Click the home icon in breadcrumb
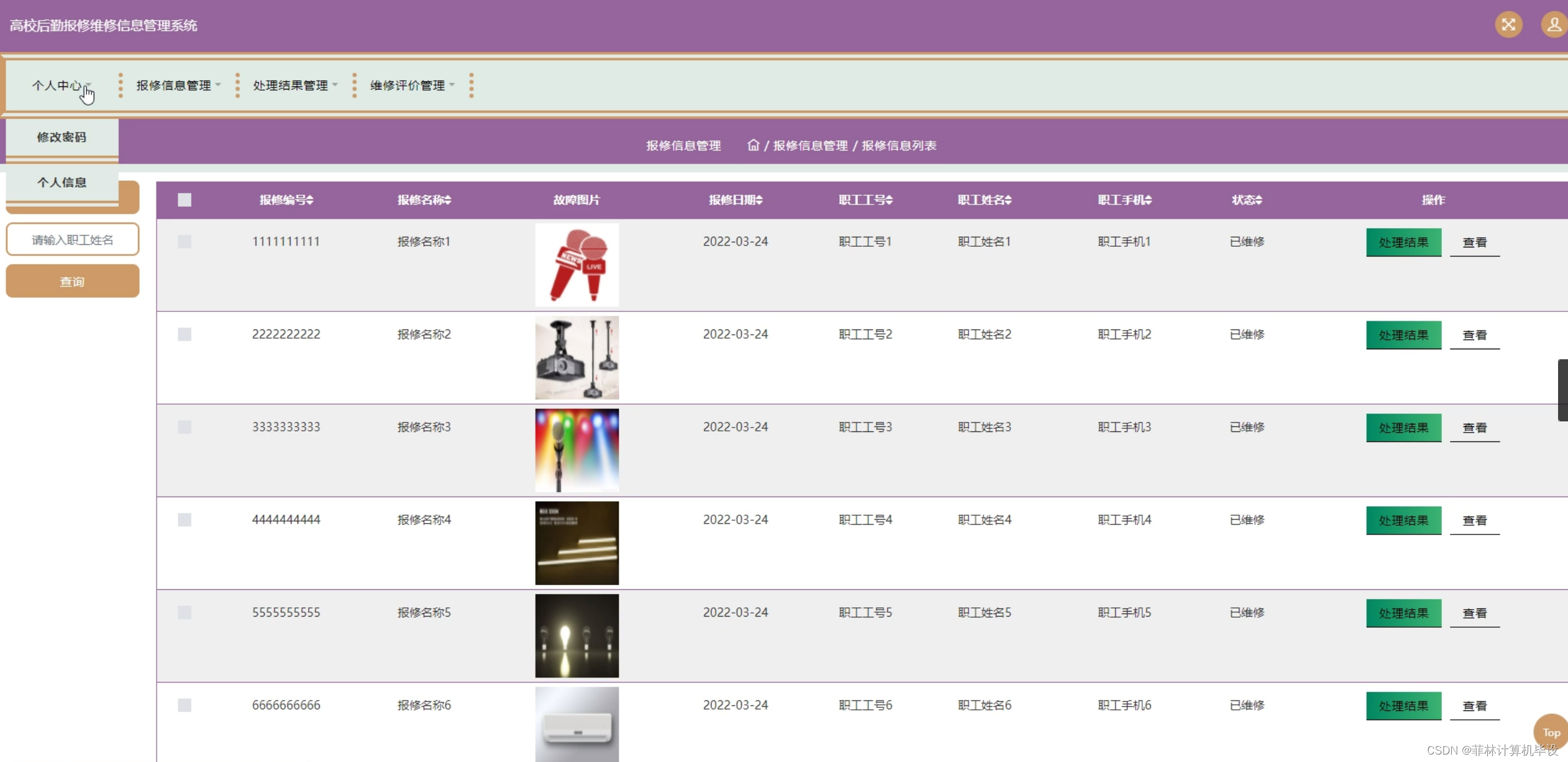The width and height of the screenshot is (1568, 762). tap(753, 145)
